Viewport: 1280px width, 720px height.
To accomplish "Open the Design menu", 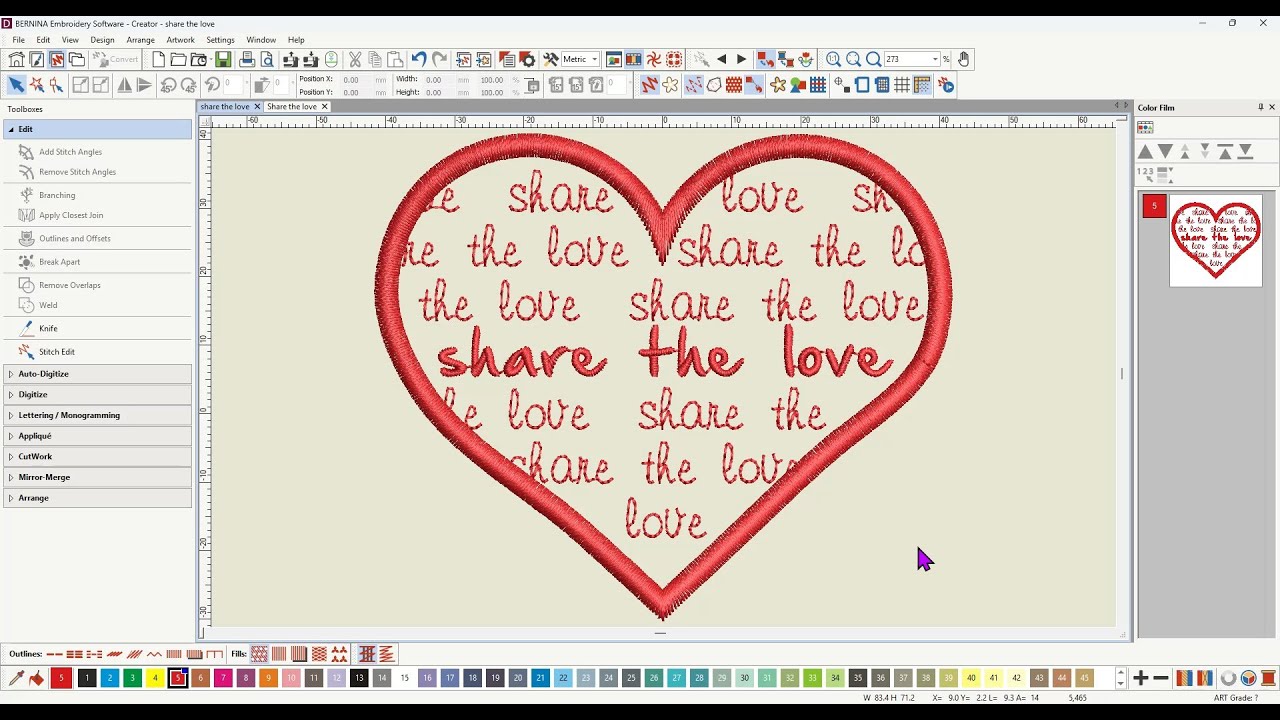I will point(102,40).
